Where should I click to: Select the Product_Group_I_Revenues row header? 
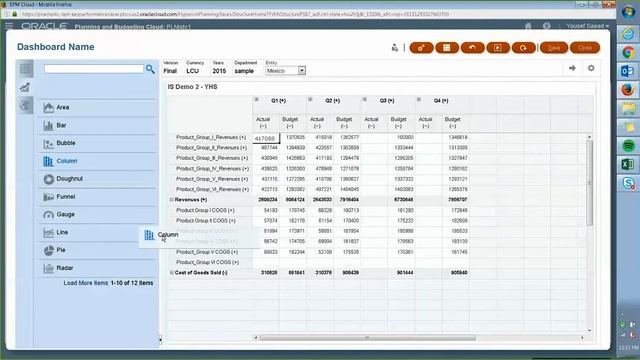point(211,138)
